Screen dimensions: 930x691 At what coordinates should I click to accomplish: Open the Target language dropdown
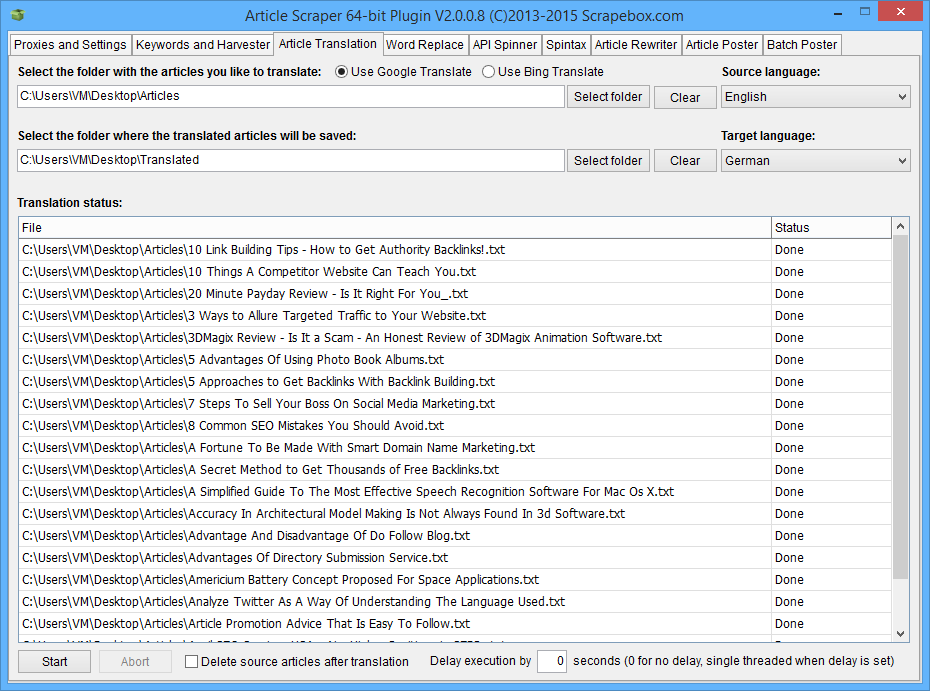(x=815, y=161)
